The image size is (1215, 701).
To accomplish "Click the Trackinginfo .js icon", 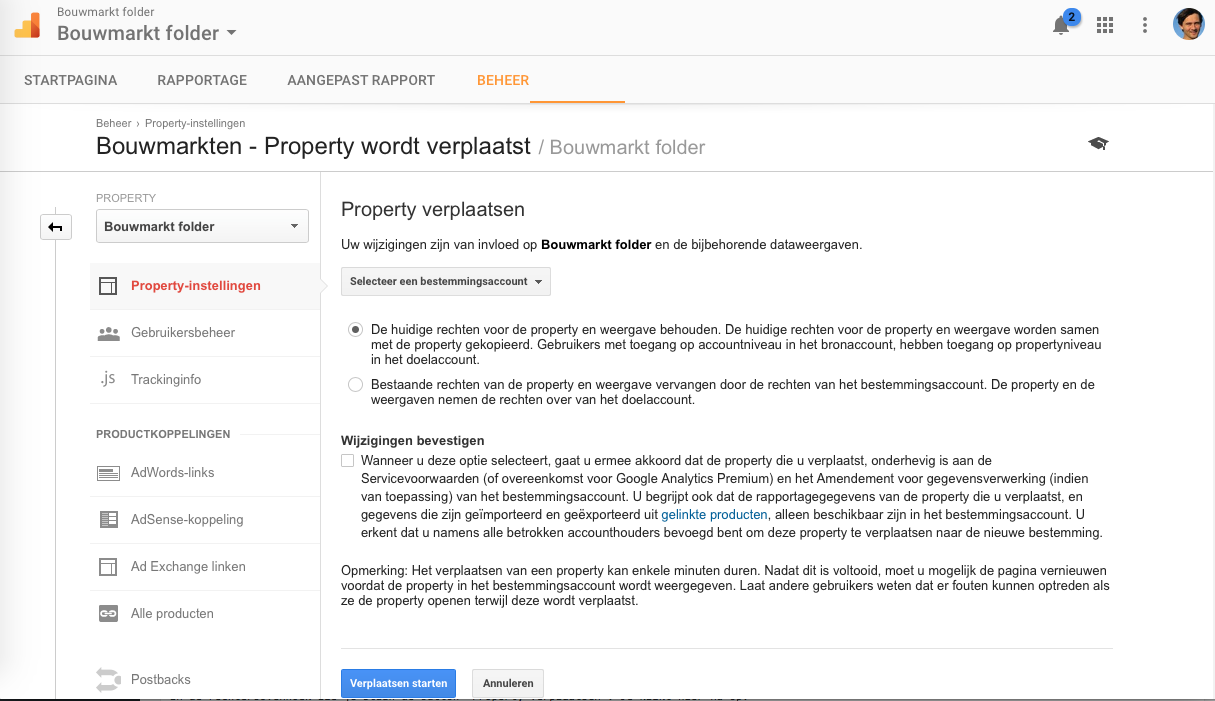I will 109,379.
